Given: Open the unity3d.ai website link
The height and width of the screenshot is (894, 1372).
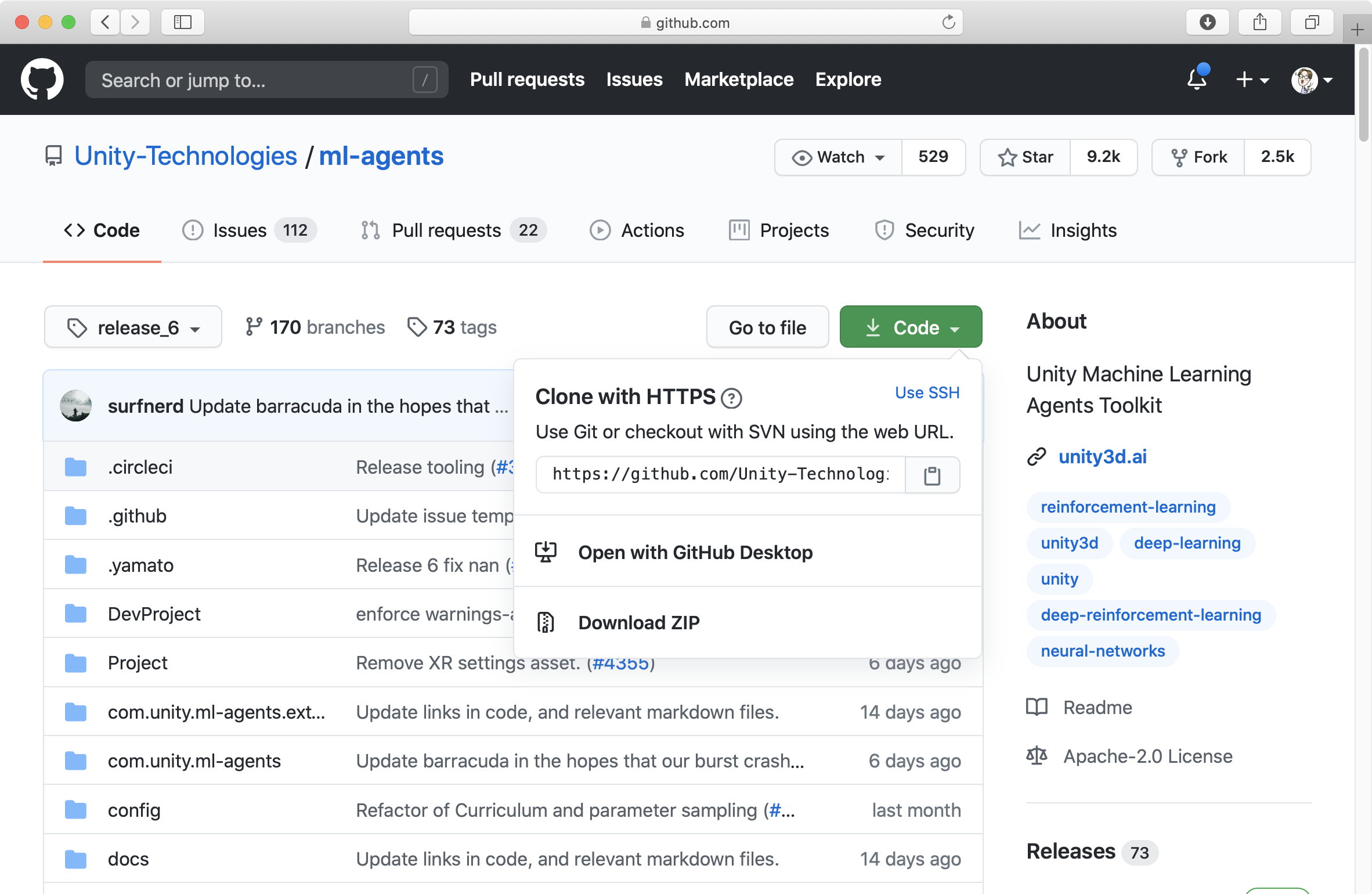Looking at the screenshot, I should click(1102, 457).
